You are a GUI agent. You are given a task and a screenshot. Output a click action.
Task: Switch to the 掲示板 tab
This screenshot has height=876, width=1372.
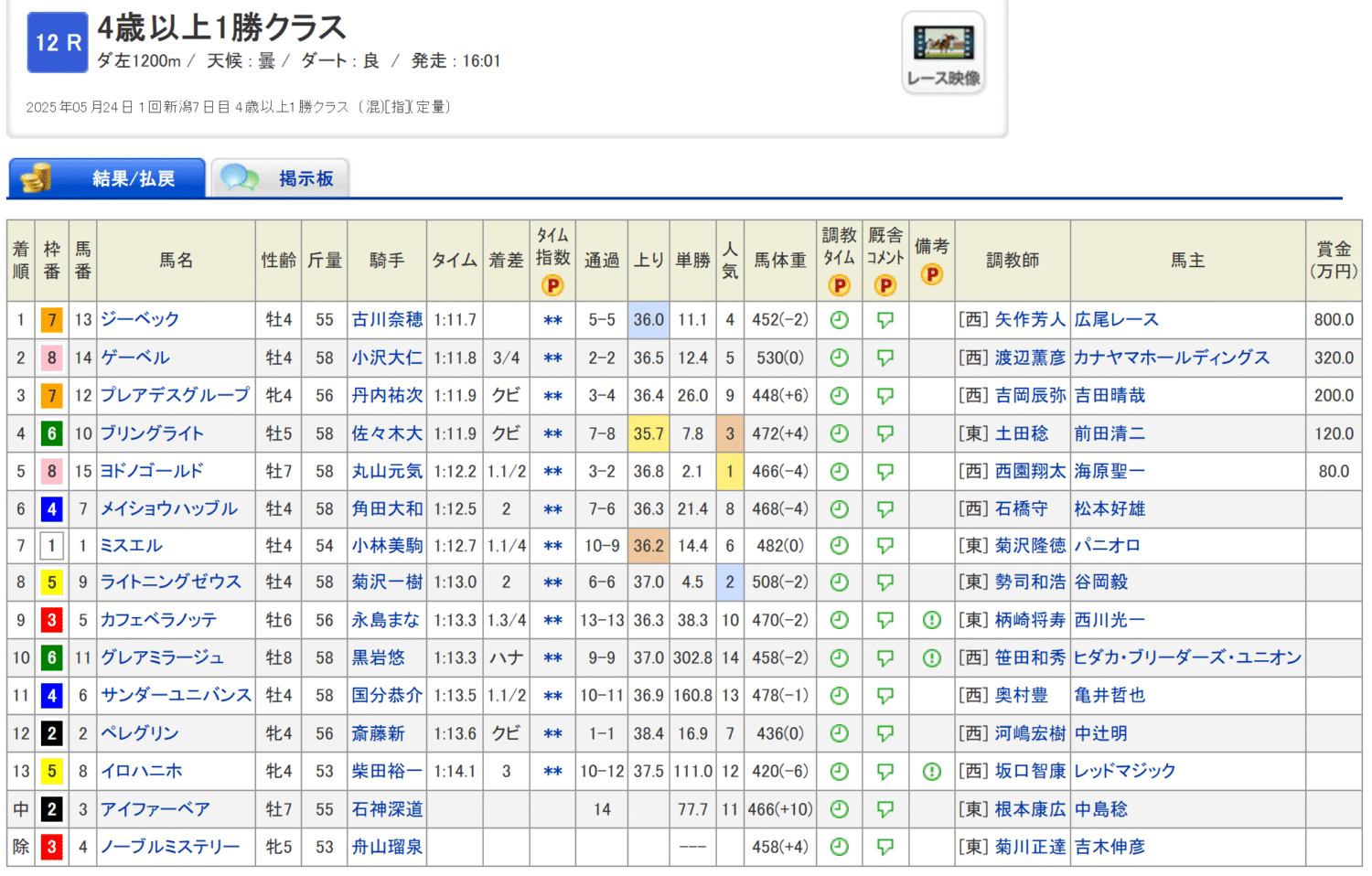pyautogui.click(x=280, y=178)
